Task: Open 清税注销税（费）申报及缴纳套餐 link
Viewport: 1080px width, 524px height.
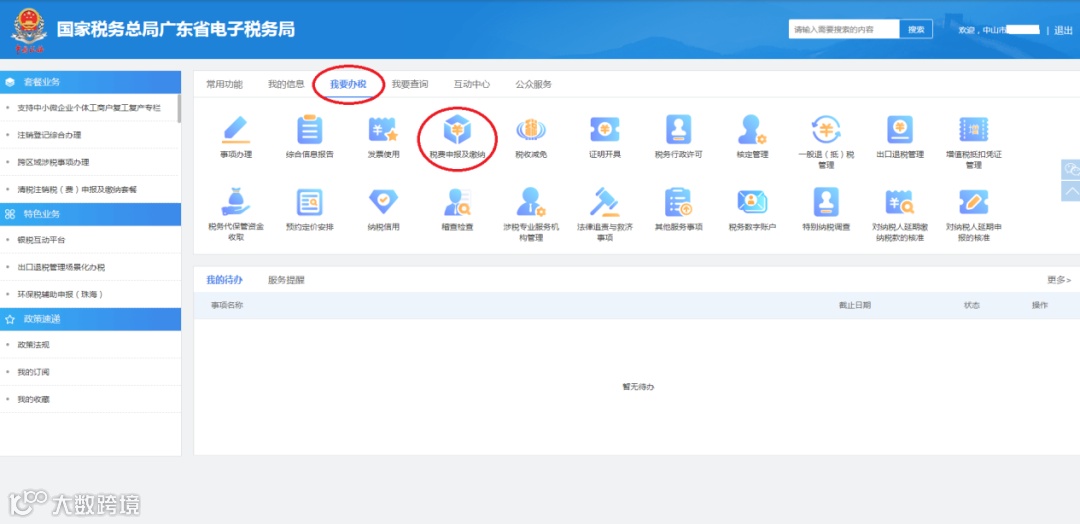Action: 77,189
